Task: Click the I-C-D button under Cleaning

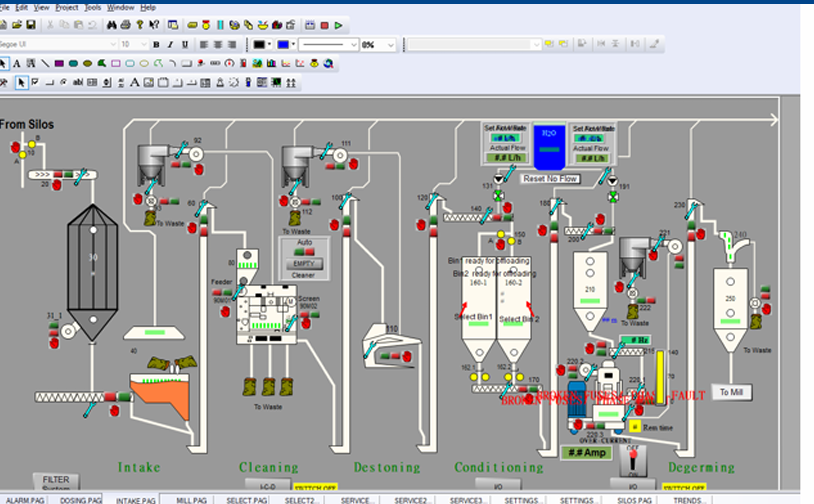Action: tap(267, 486)
